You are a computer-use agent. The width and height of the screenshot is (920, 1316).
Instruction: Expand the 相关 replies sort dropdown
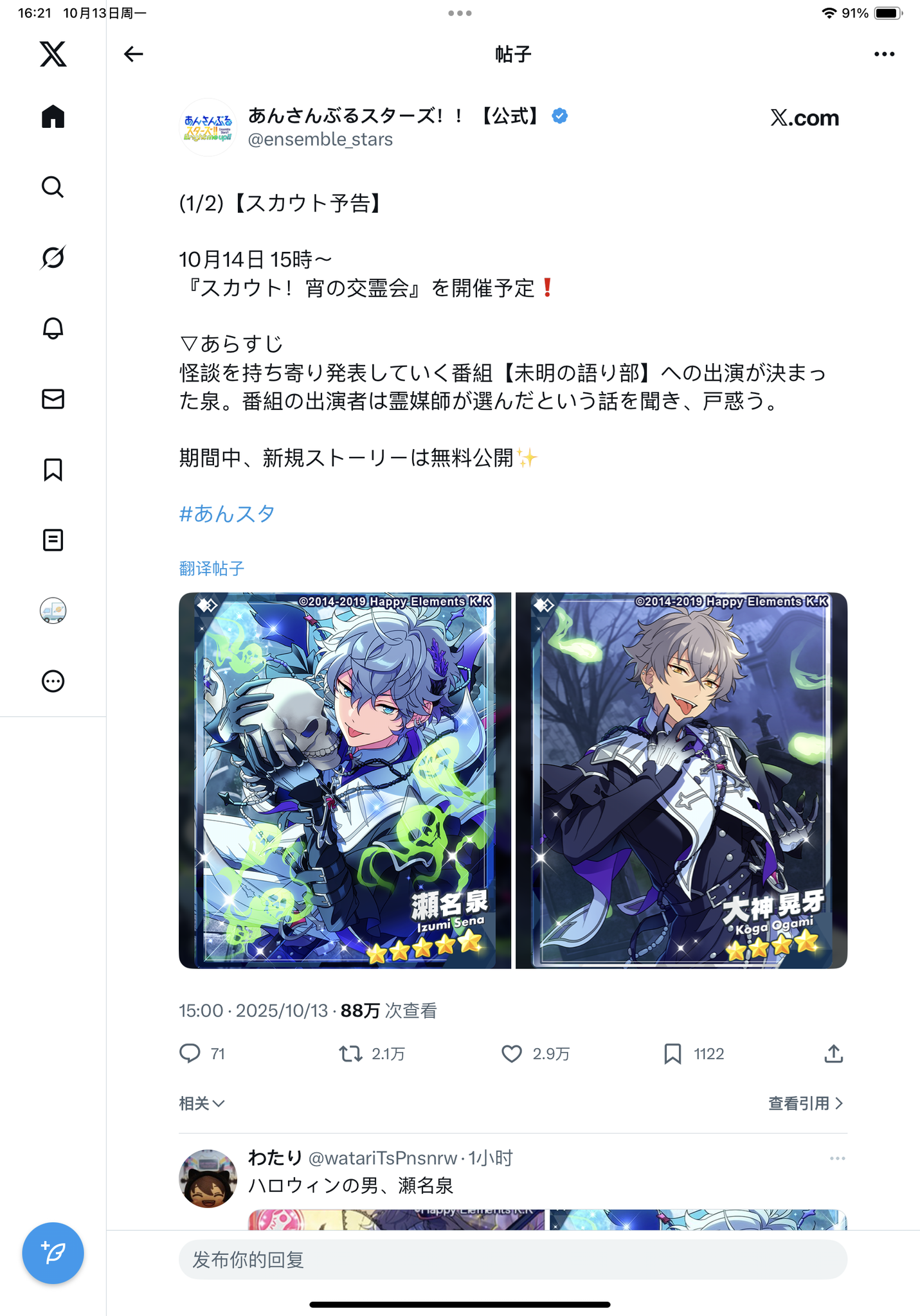(x=201, y=1103)
